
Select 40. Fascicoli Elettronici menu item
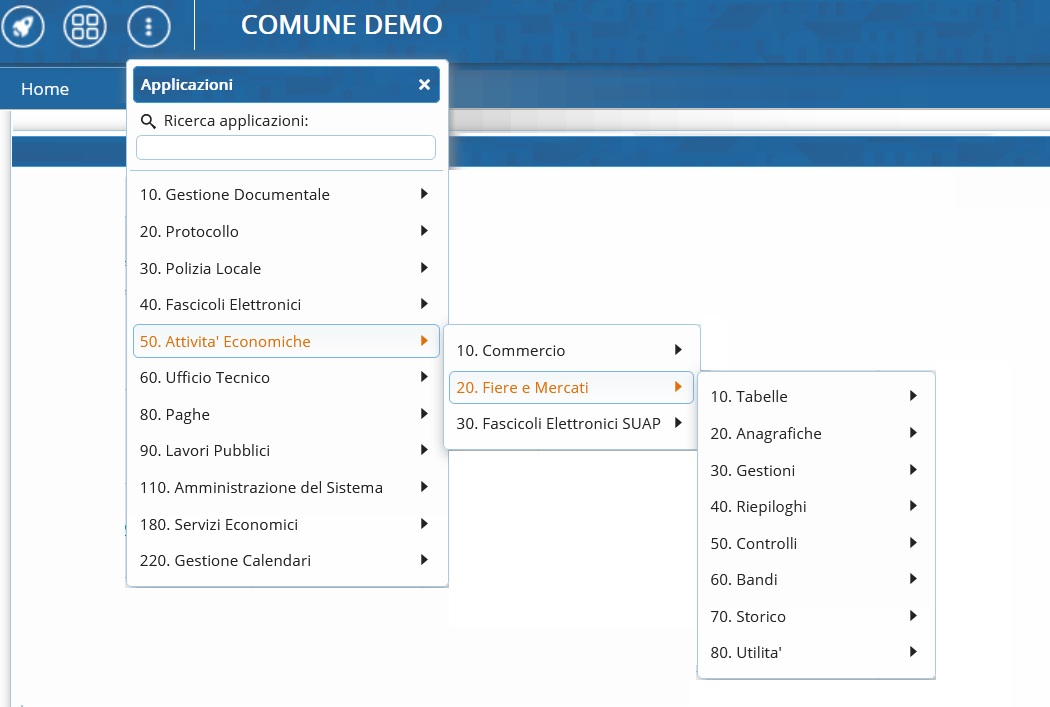[x=220, y=304]
